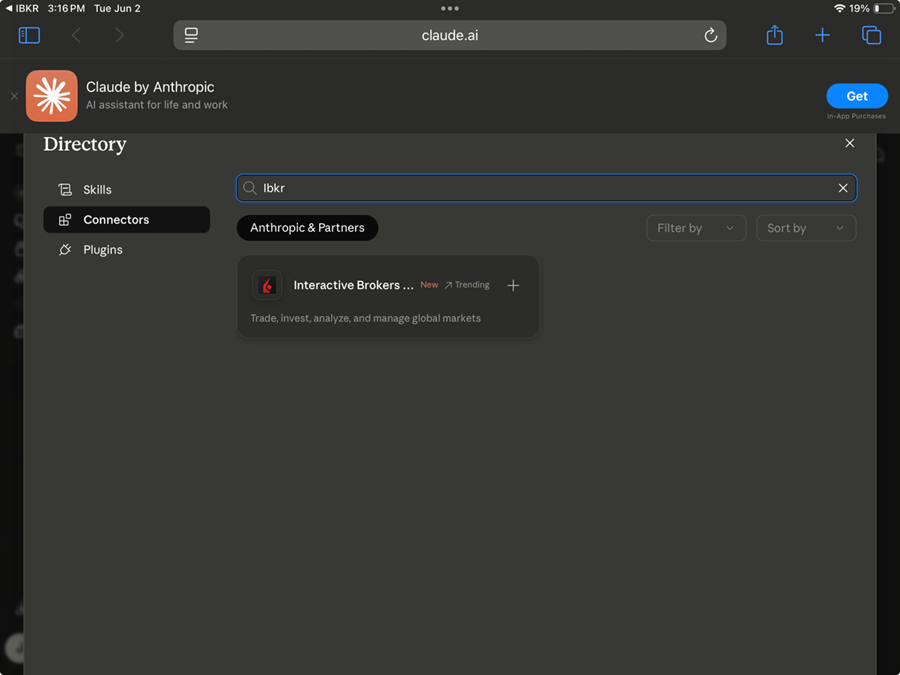Click the Trending tag on the connector
Image resolution: width=900 pixels, height=675 pixels.
(x=467, y=285)
